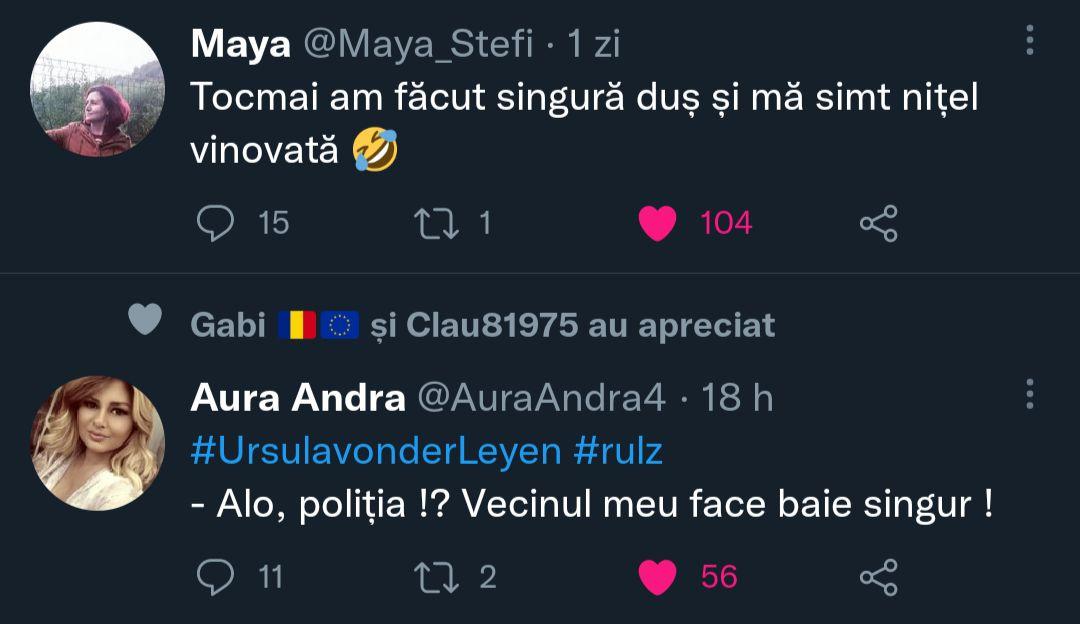This screenshot has height=624, width=1080.
Task: Share Maya's tweet
Action: click(x=878, y=222)
